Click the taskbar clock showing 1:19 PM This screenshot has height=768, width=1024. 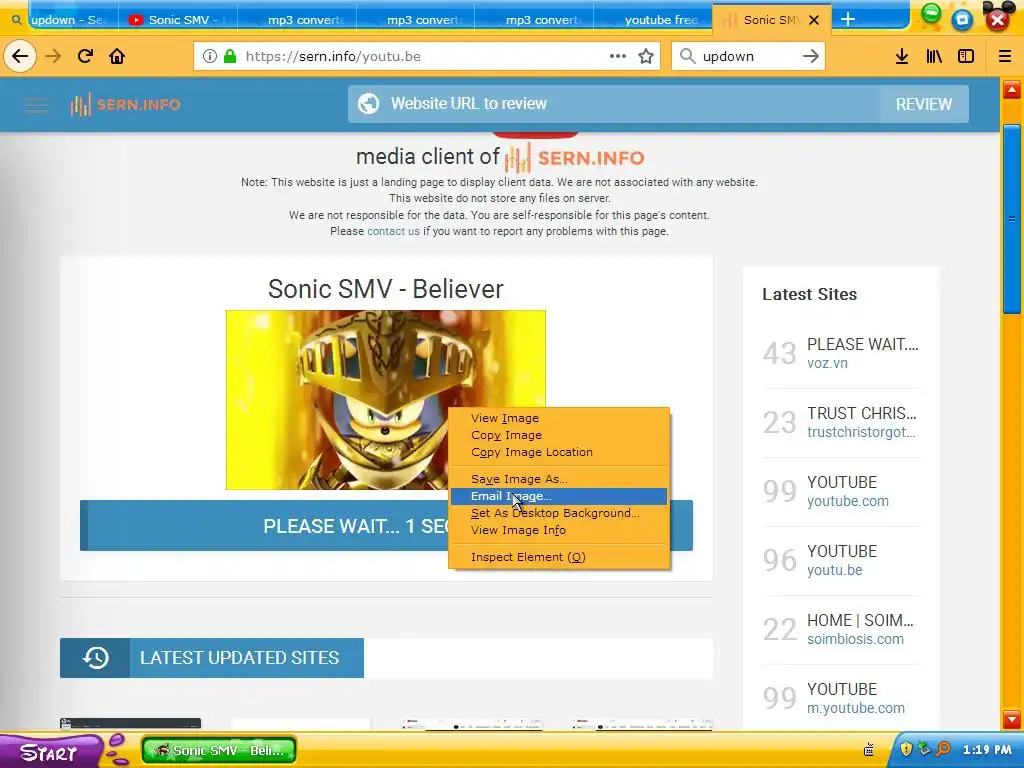pyautogui.click(x=987, y=750)
